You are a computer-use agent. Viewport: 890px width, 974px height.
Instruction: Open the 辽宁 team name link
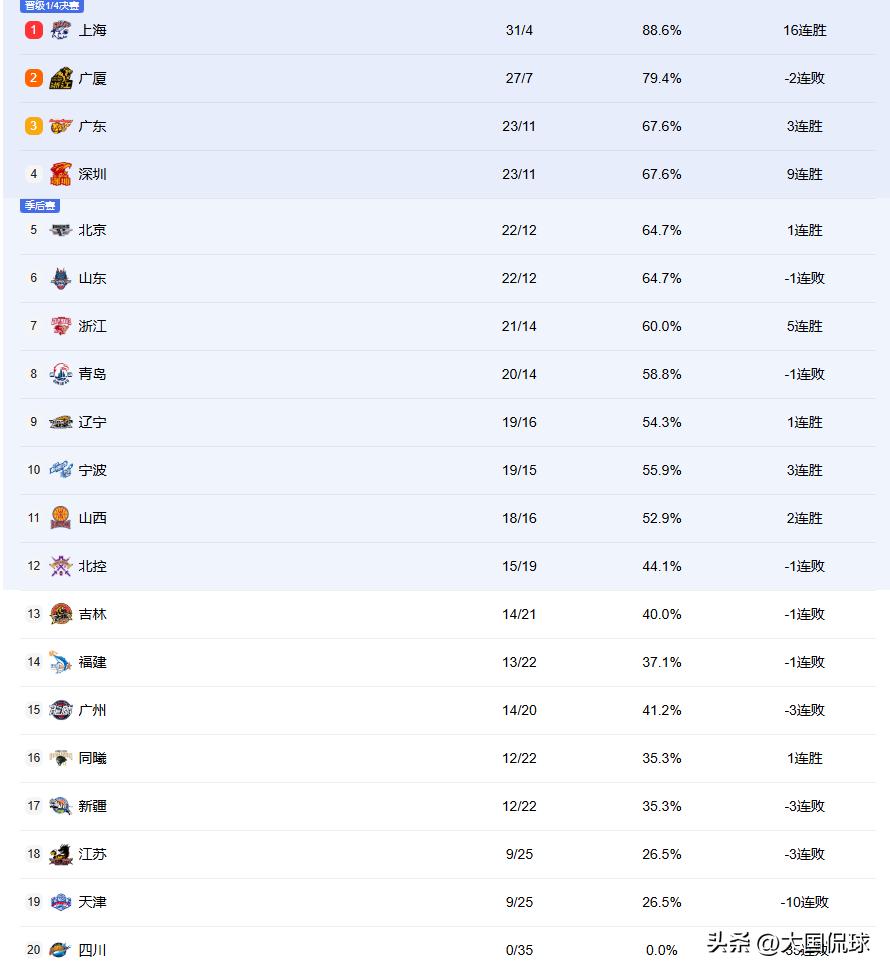tap(92, 422)
